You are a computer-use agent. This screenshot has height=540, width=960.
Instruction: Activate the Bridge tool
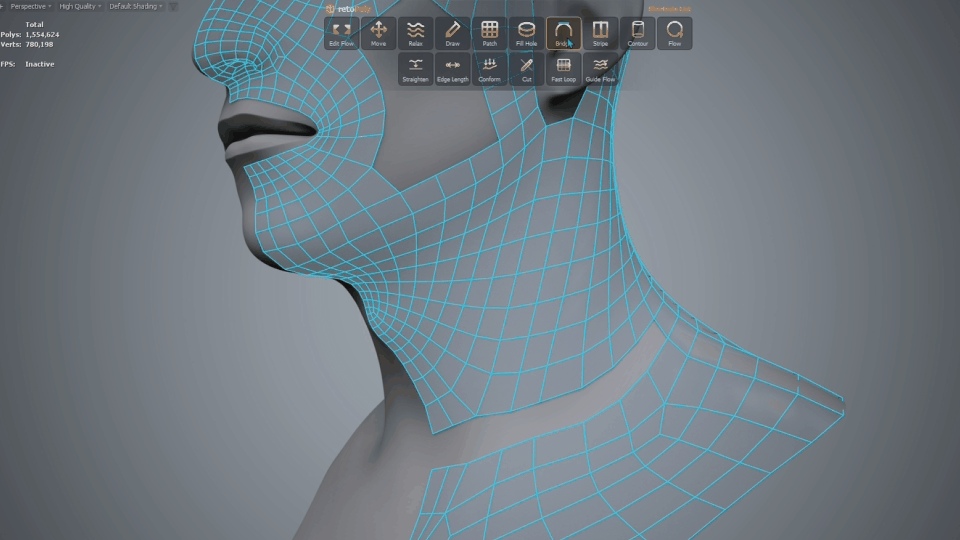(x=563, y=33)
